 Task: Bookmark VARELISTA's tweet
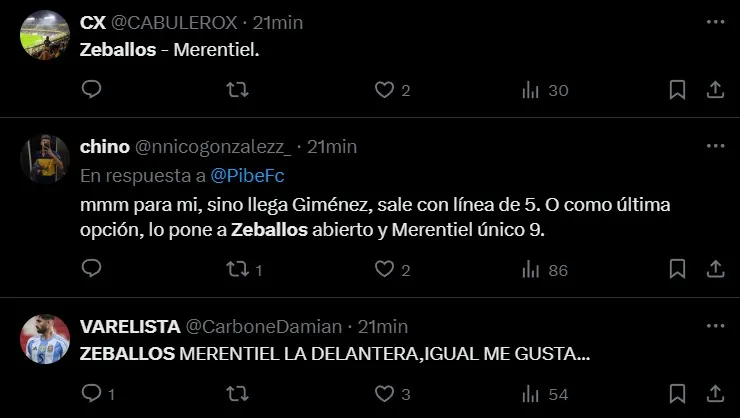[677, 394]
